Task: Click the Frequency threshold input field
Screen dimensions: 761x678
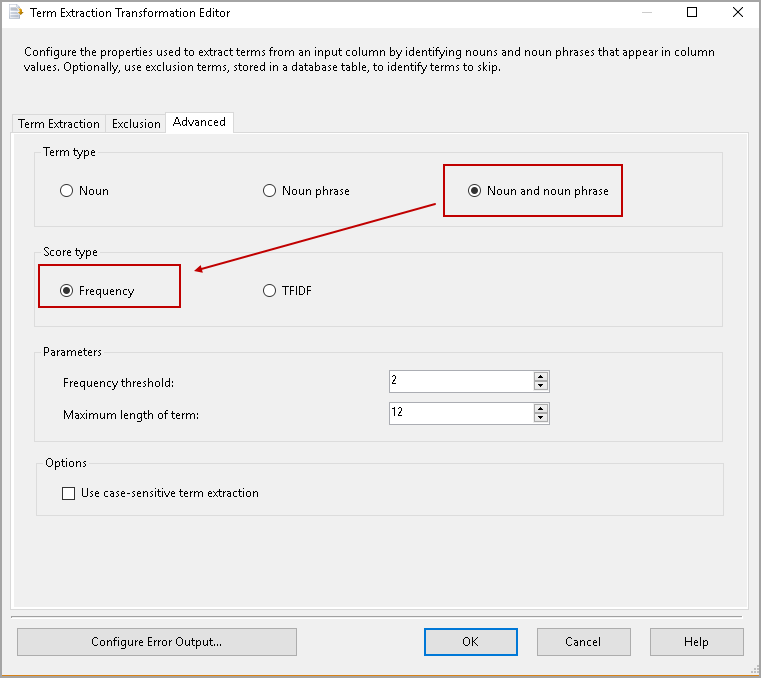Action: click(460, 381)
